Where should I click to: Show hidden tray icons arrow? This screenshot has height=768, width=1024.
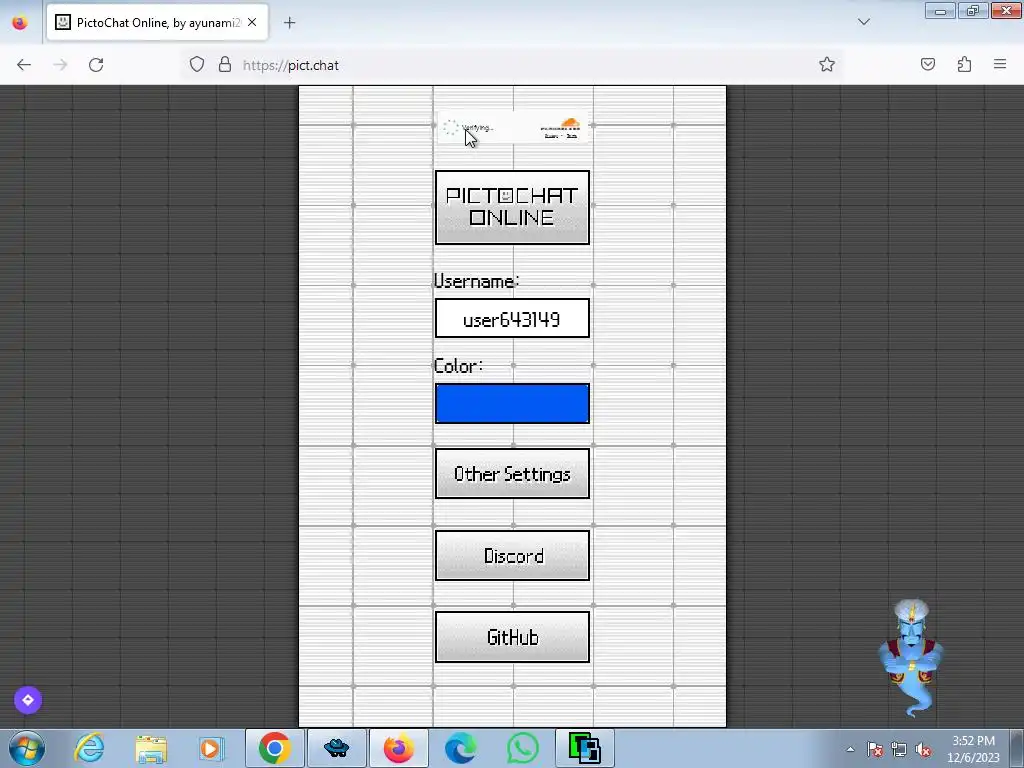click(x=850, y=749)
